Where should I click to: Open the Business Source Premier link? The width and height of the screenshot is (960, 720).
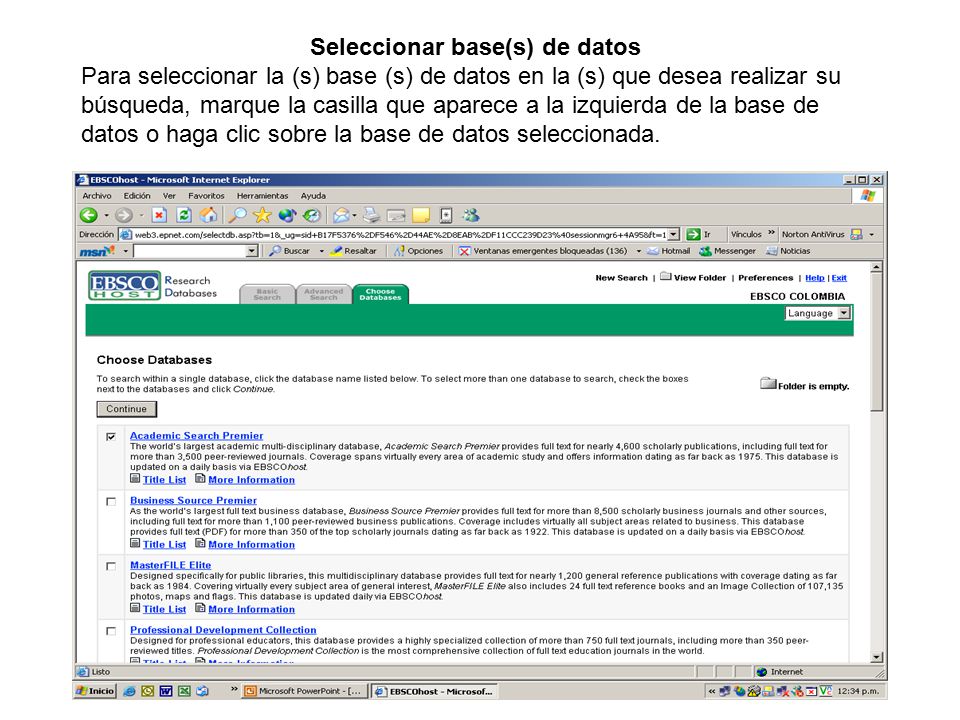pyautogui.click(x=193, y=500)
